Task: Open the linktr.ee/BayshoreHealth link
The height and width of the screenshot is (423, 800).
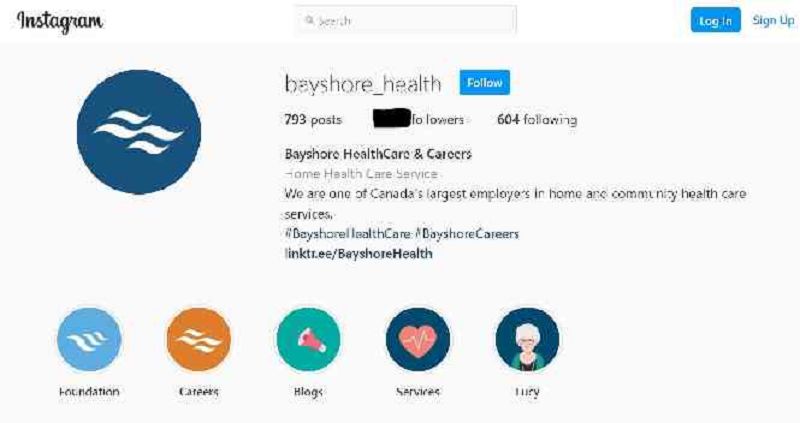Action: pos(359,254)
